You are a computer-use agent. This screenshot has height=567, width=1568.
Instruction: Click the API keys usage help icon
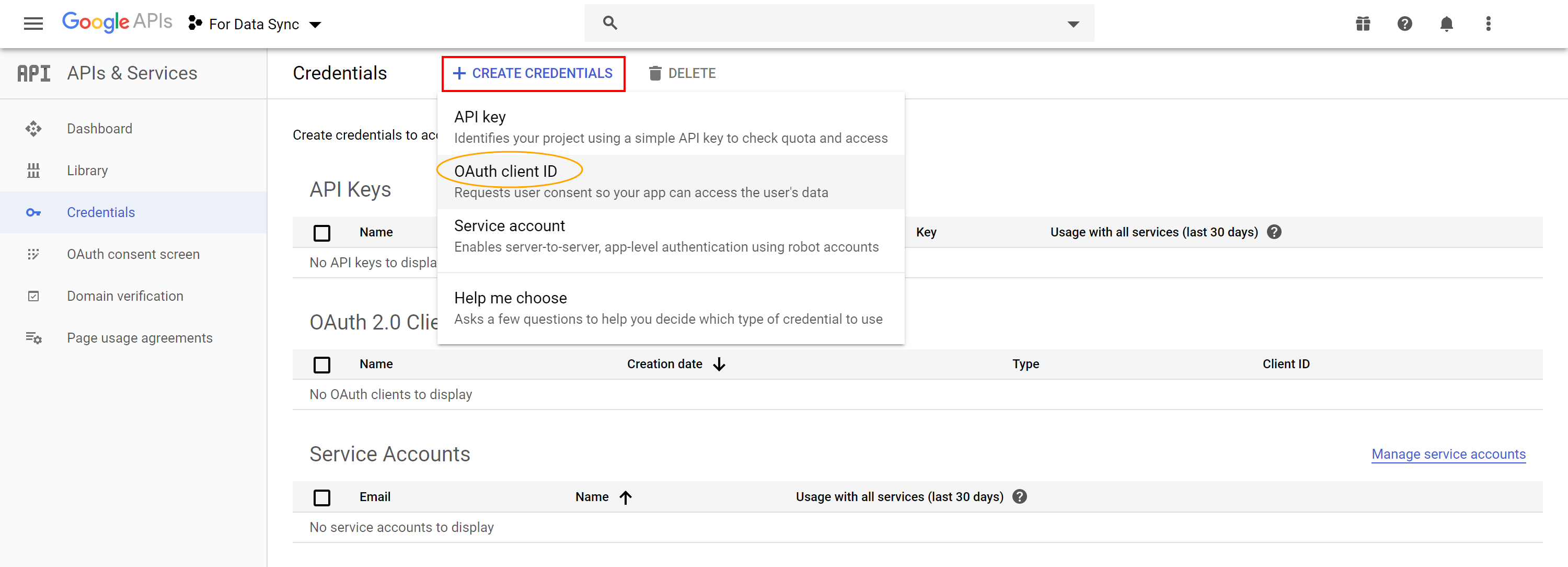click(x=1274, y=232)
